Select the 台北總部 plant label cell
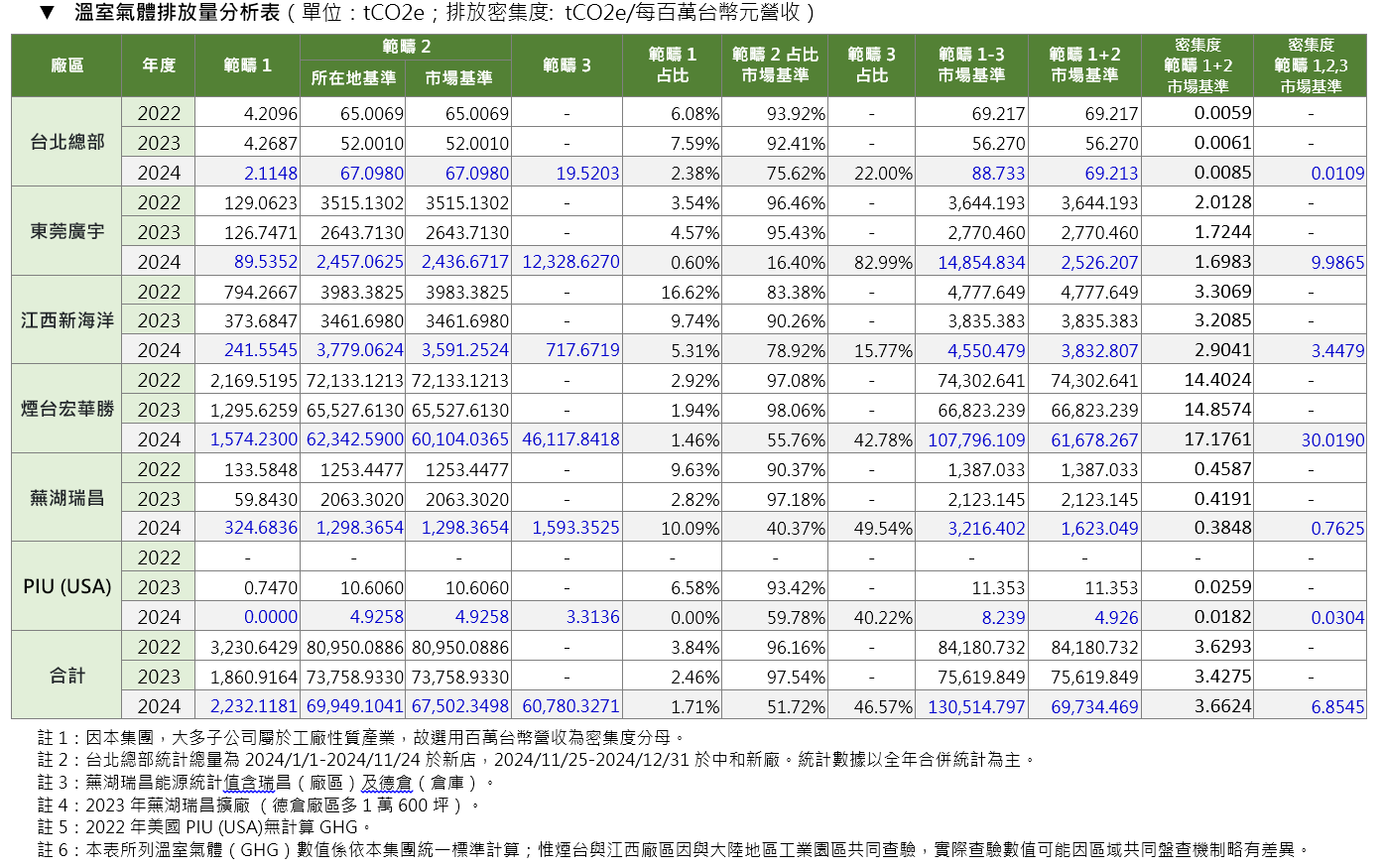This screenshot has height=868, width=1384. 66,142
